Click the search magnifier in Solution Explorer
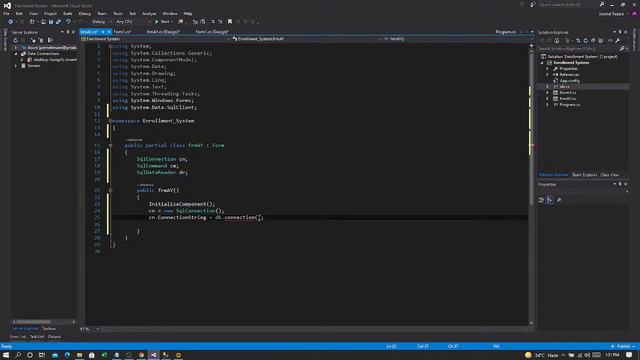Image resolution: width=640 pixels, height=360 pixels. point(622,49)
